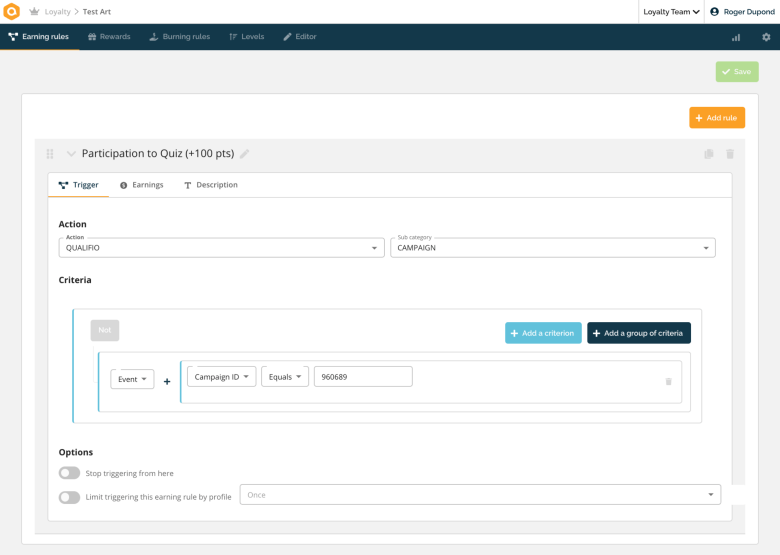Click Add a group of criteria
This screenshot has height=555, width=780.
point(638,333)
